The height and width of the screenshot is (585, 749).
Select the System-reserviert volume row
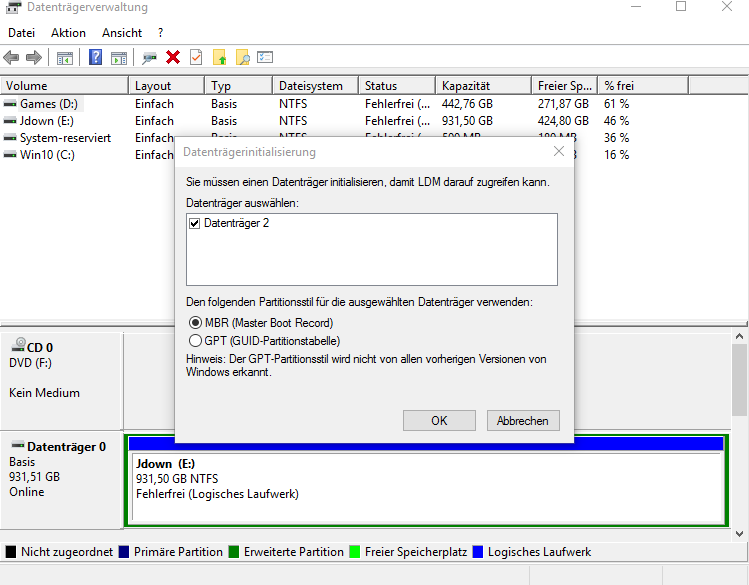pos(65,138)
